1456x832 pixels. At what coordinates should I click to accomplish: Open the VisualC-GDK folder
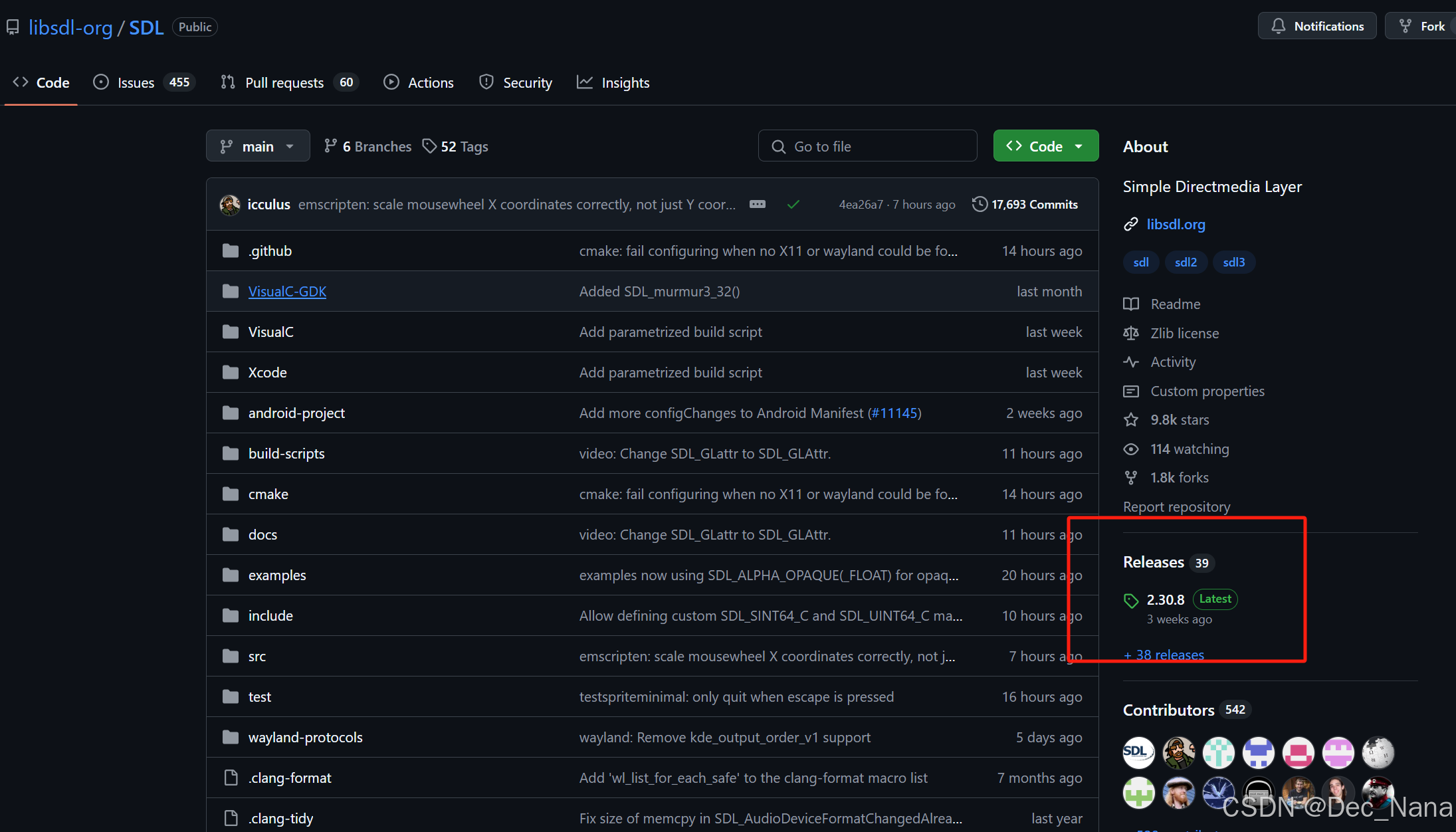(x=287, y=292)
